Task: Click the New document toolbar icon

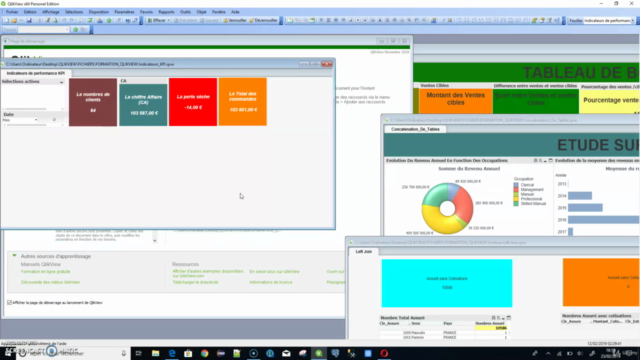Action: [x=6, y=20]
